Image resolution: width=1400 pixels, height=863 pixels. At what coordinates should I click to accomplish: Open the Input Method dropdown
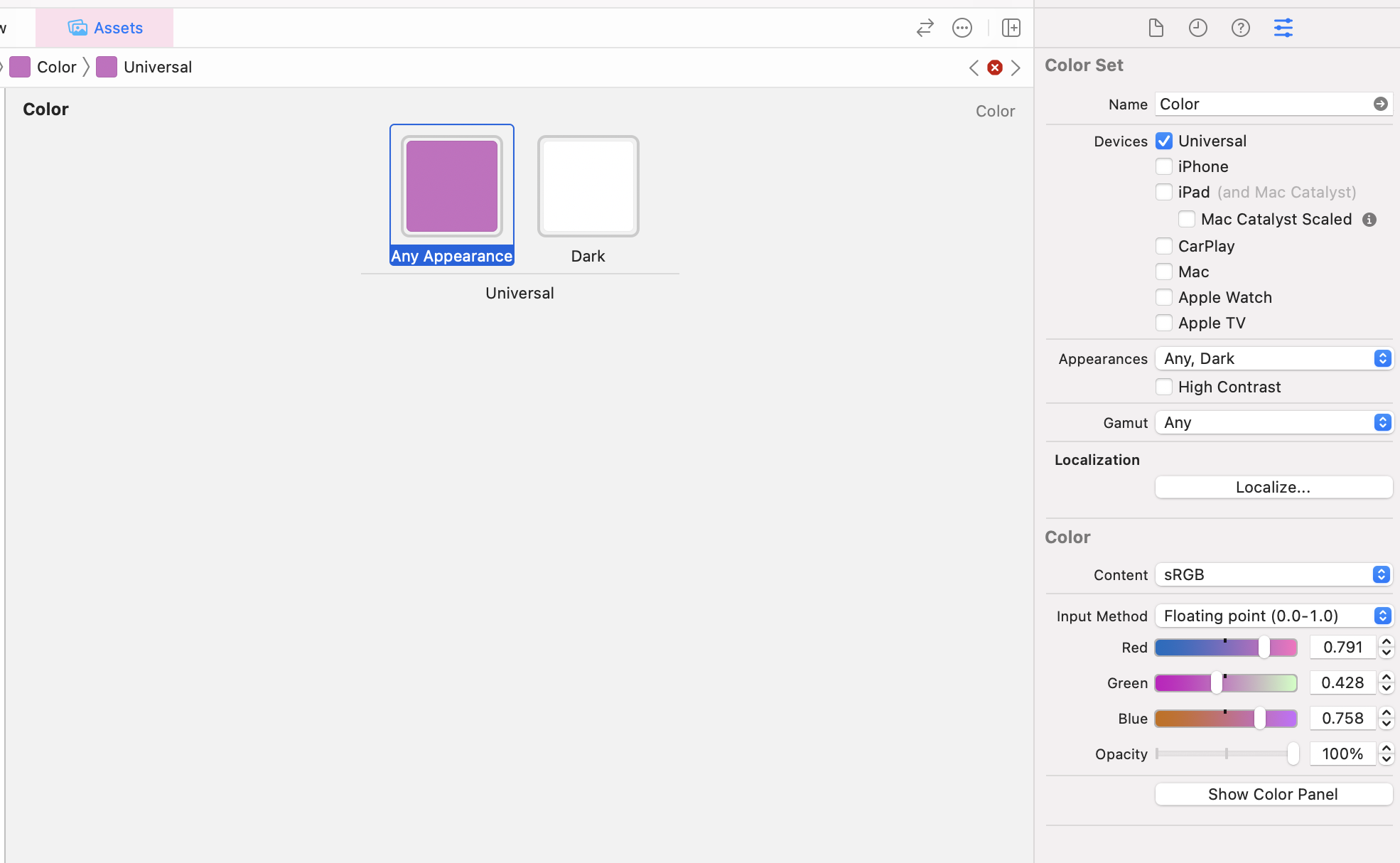pyautogui.click(x=1274, y=616)
